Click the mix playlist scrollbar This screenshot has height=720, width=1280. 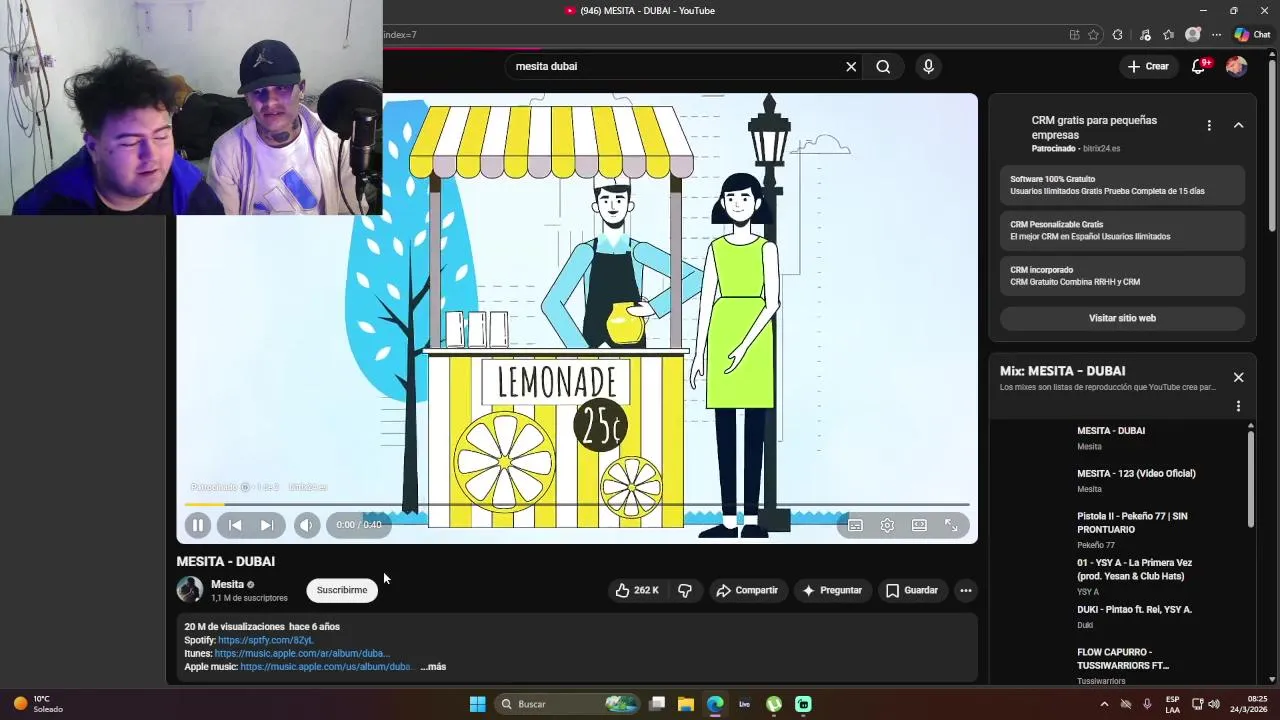click(1250, 478)
